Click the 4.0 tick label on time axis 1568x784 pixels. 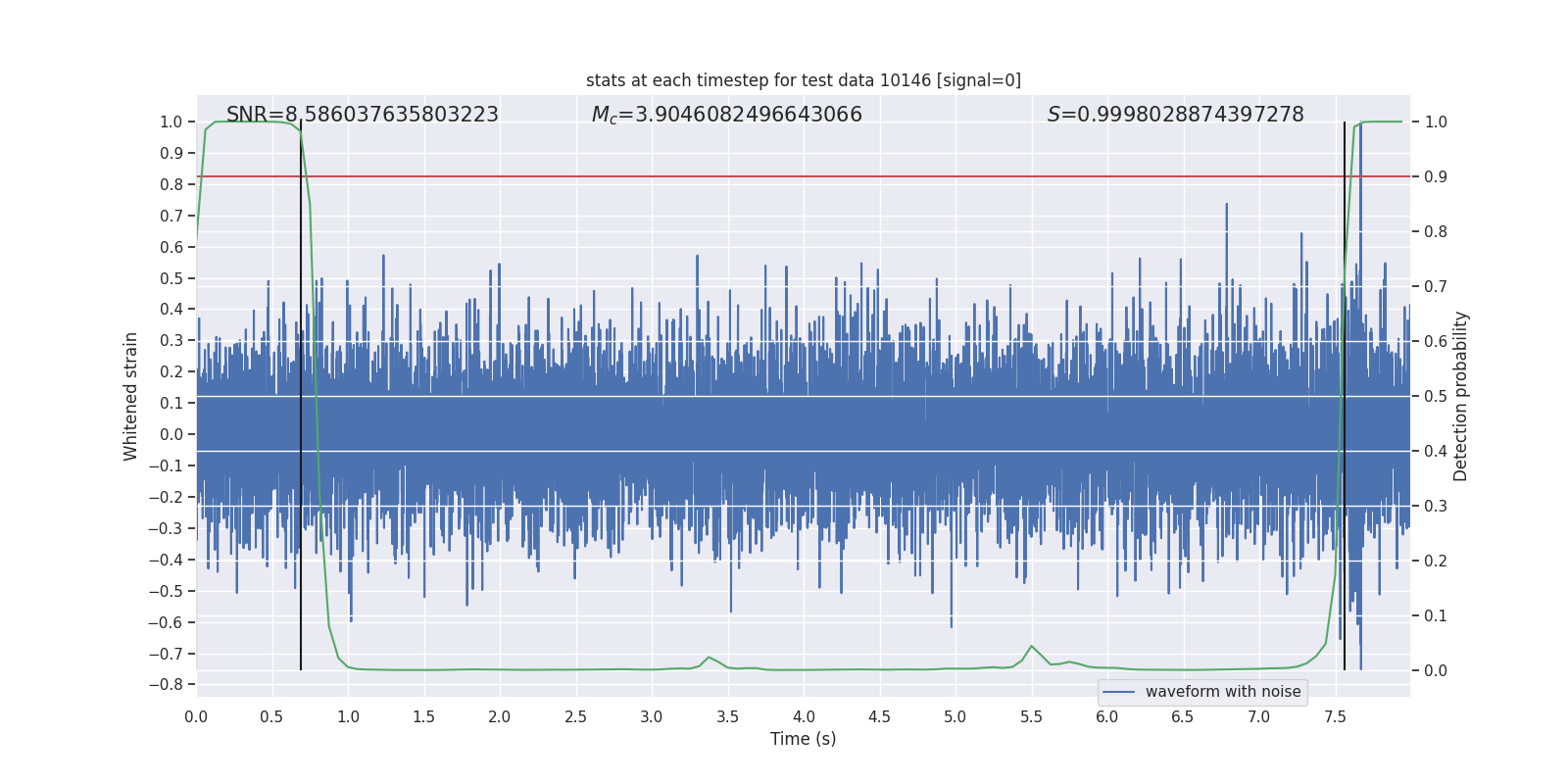pos(804,717)
